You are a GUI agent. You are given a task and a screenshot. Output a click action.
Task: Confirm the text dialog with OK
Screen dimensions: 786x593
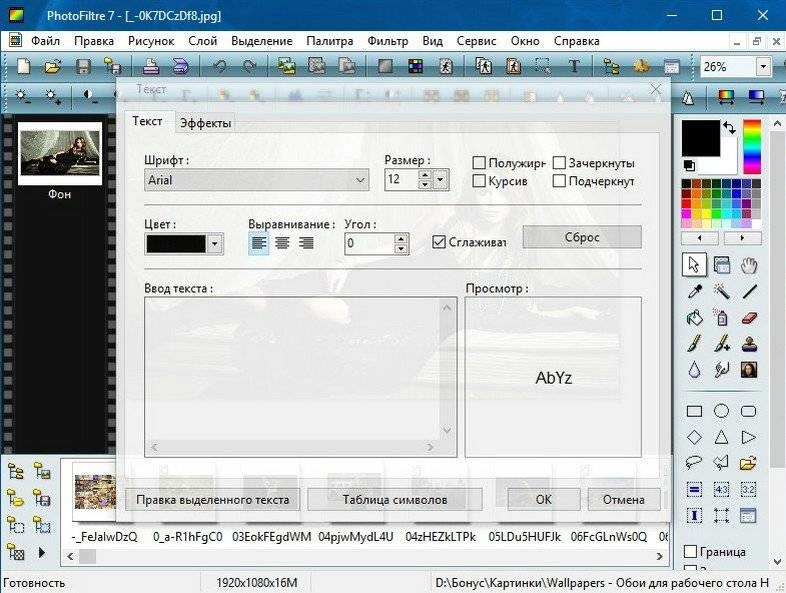[x=543, y=499]
